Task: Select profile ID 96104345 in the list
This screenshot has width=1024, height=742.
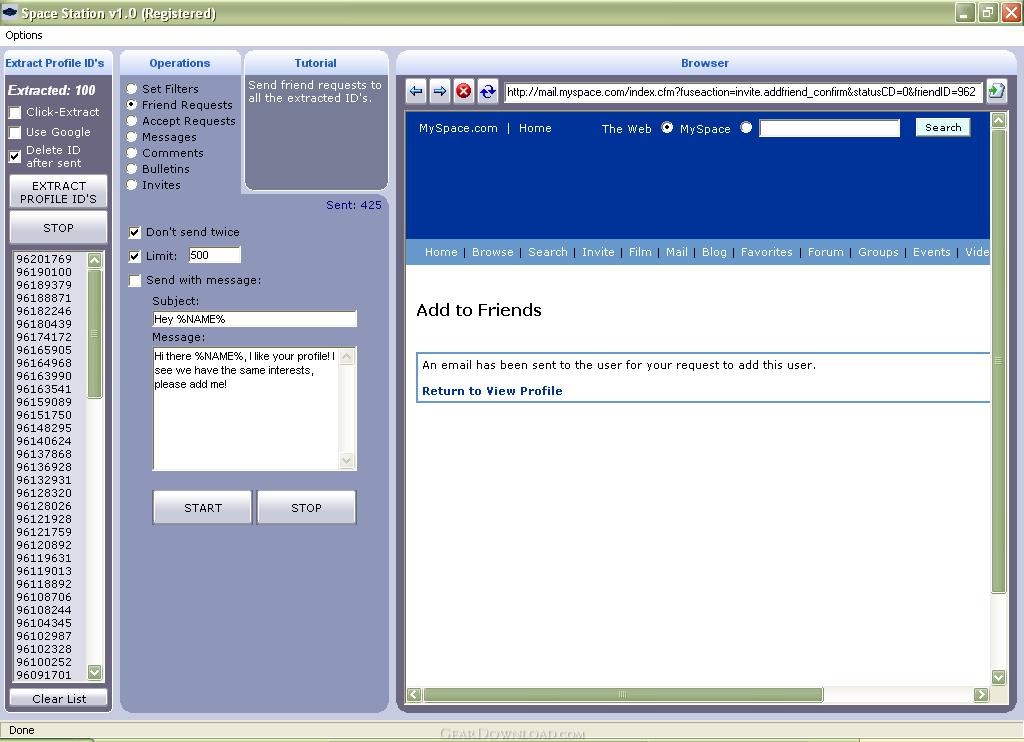Action: click(44, 623)
